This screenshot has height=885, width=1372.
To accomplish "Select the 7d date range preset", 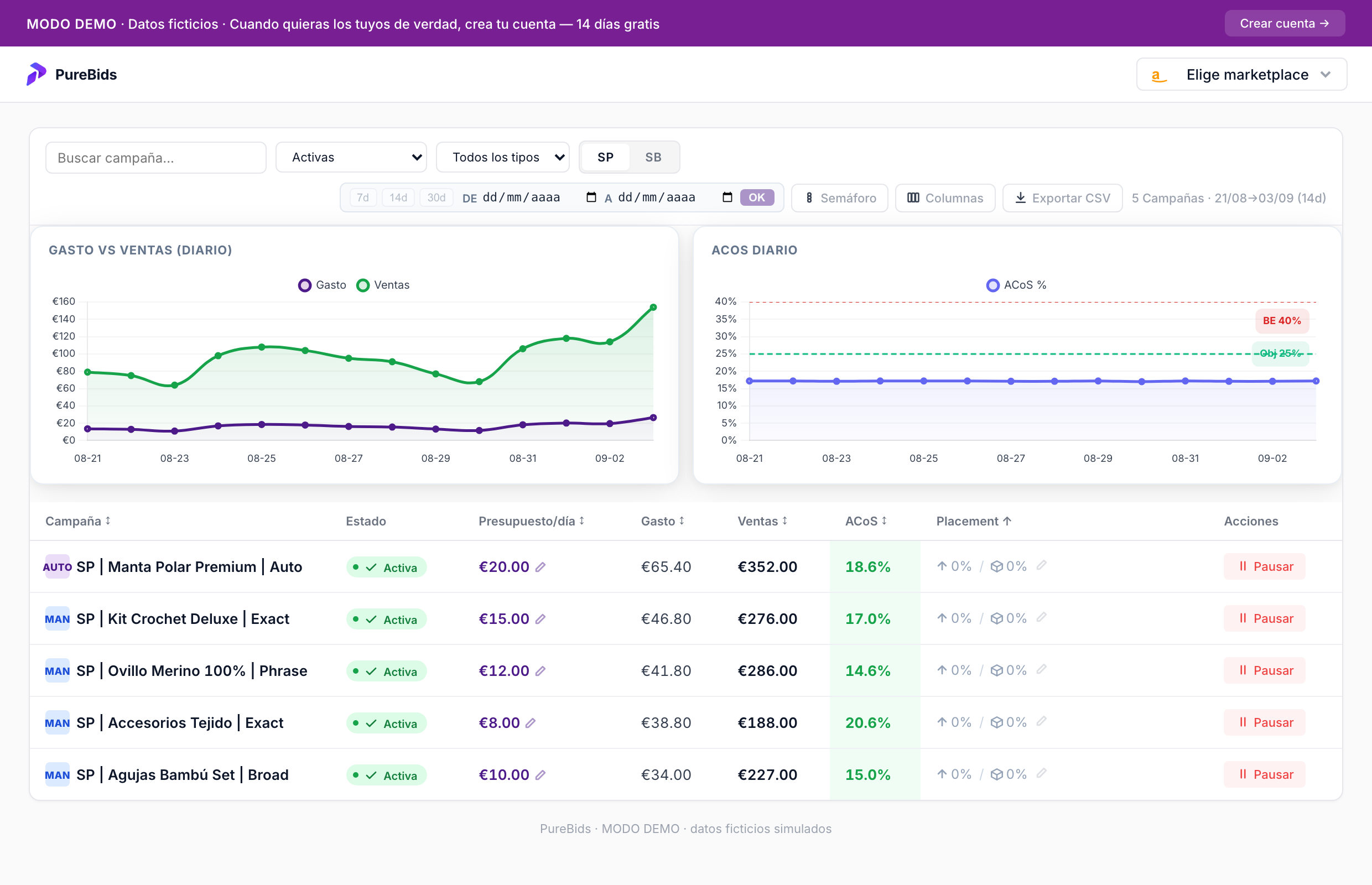I will coord(363,197).
